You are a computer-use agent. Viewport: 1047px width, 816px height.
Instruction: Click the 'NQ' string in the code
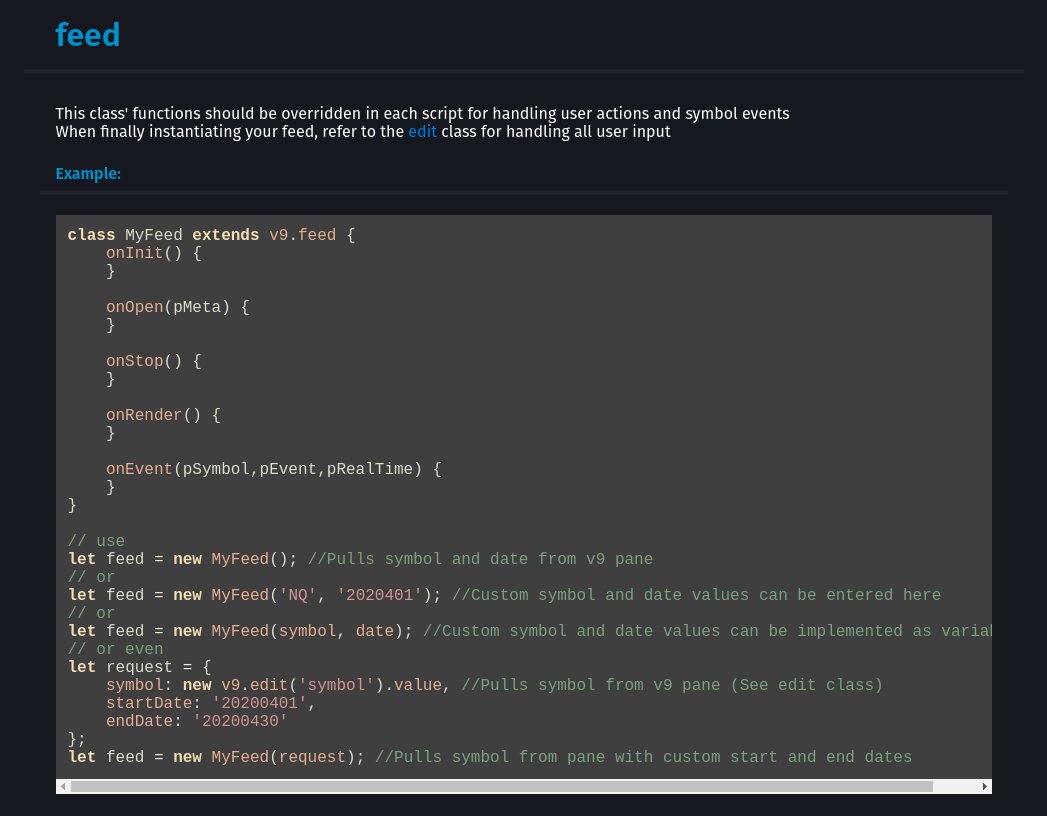(x=297, y=595)
